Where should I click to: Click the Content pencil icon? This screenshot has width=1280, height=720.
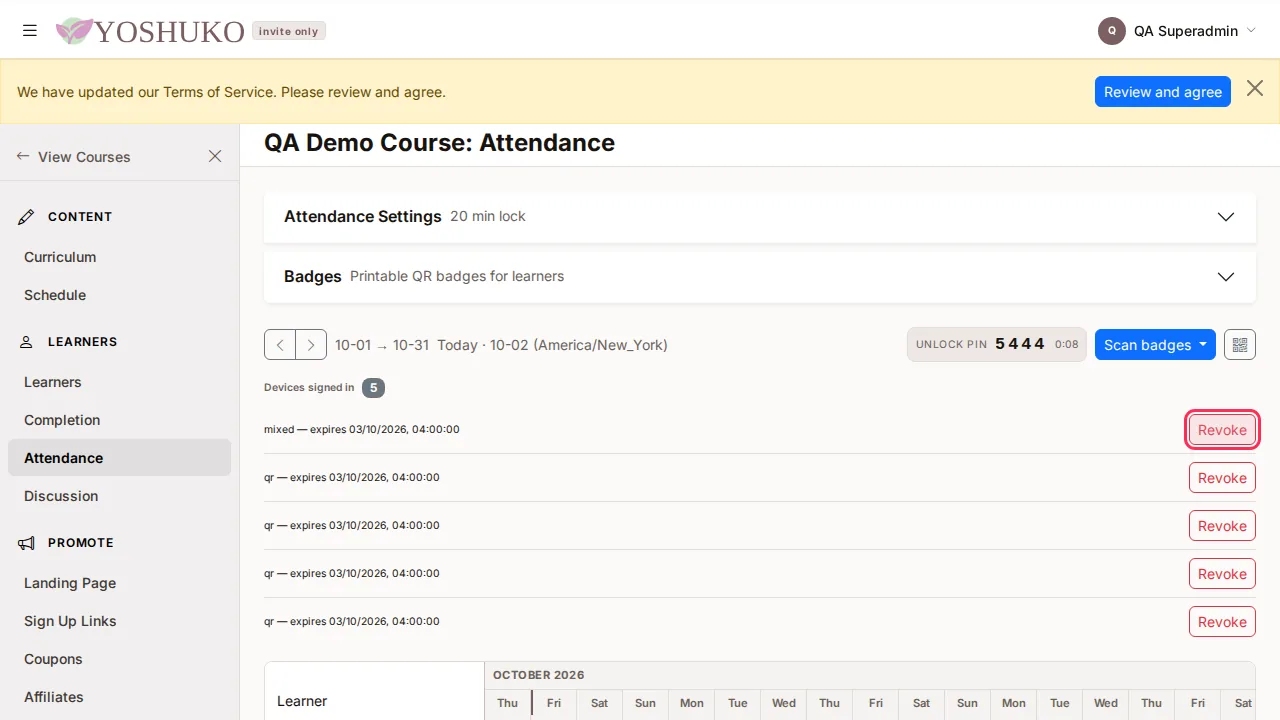[x=27, y=217]
